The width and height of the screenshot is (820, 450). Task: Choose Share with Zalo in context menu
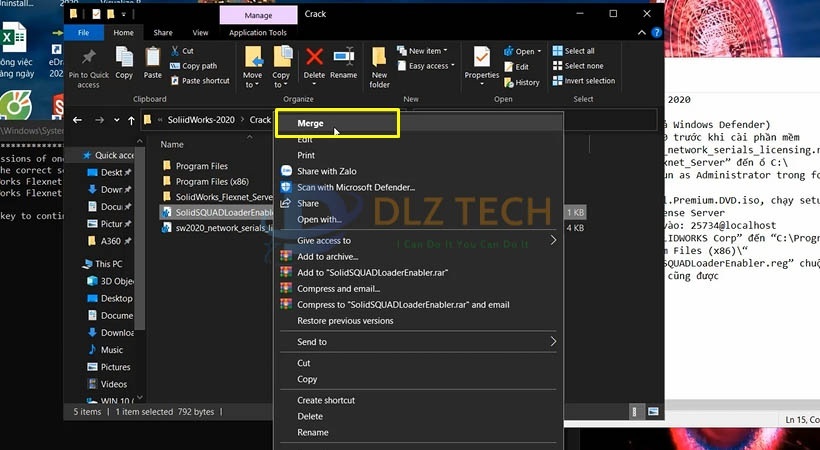[x=326, y=171]
